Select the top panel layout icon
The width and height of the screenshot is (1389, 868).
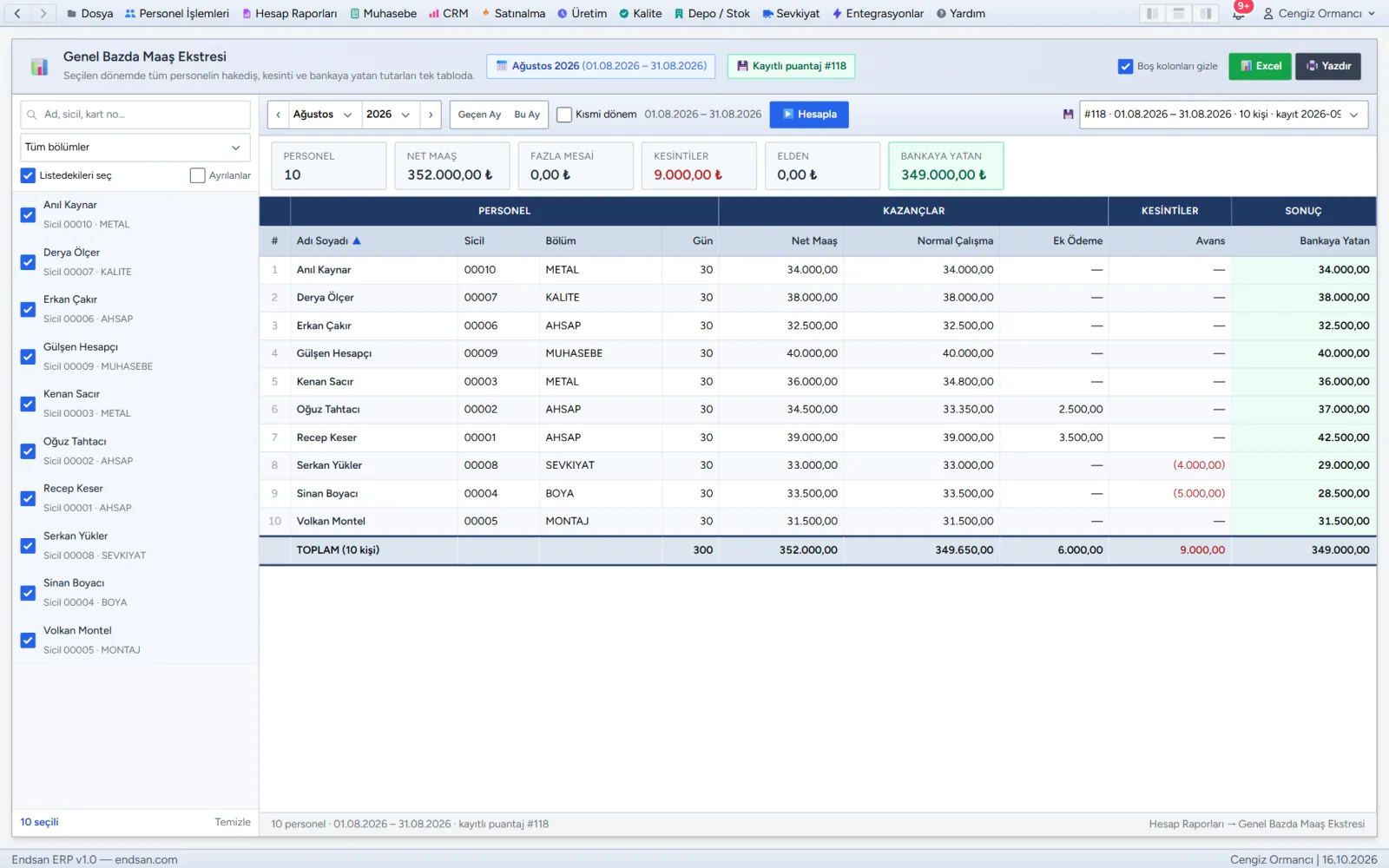(x=1179, y=14)
